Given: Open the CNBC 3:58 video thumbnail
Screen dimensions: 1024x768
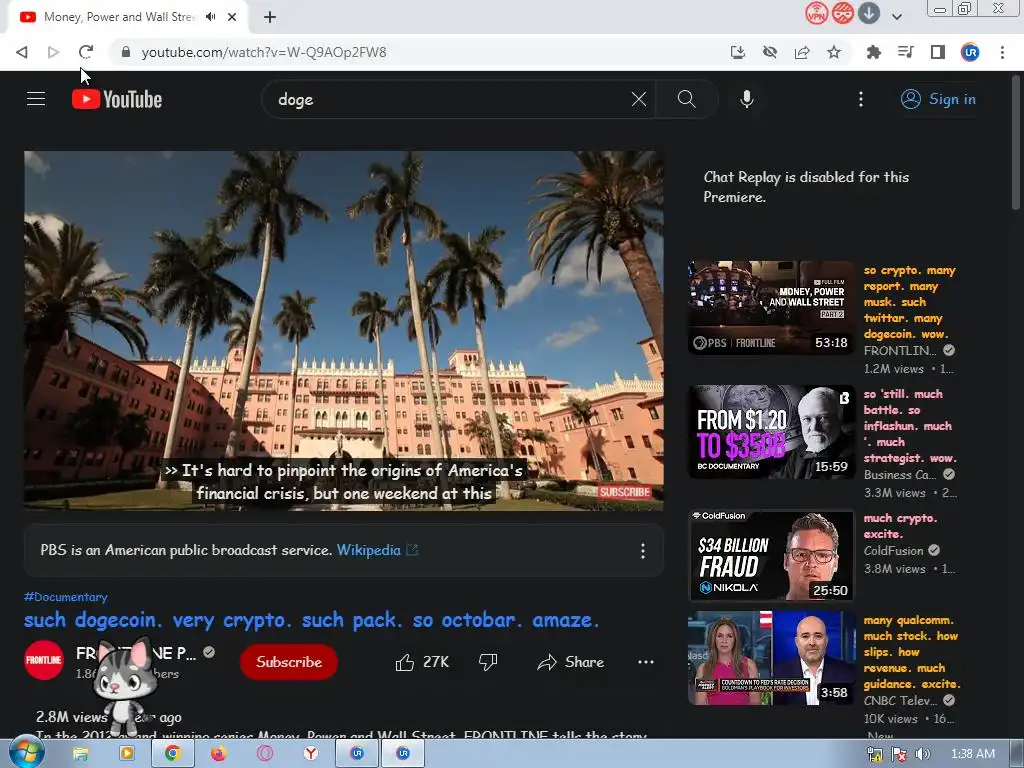Looking at the screenshot, I should click(771, 658).
